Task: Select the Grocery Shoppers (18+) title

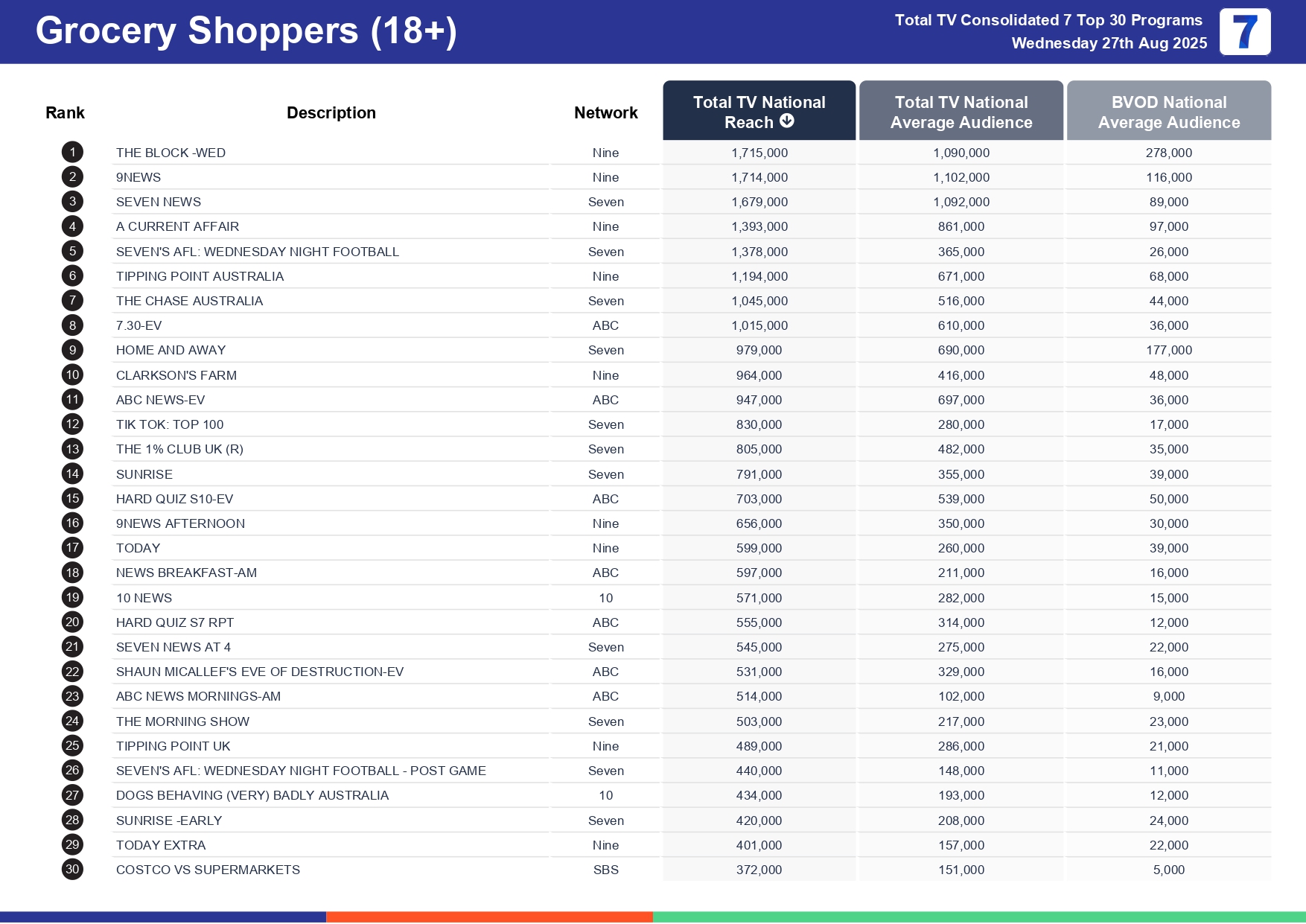Action: 246,31
